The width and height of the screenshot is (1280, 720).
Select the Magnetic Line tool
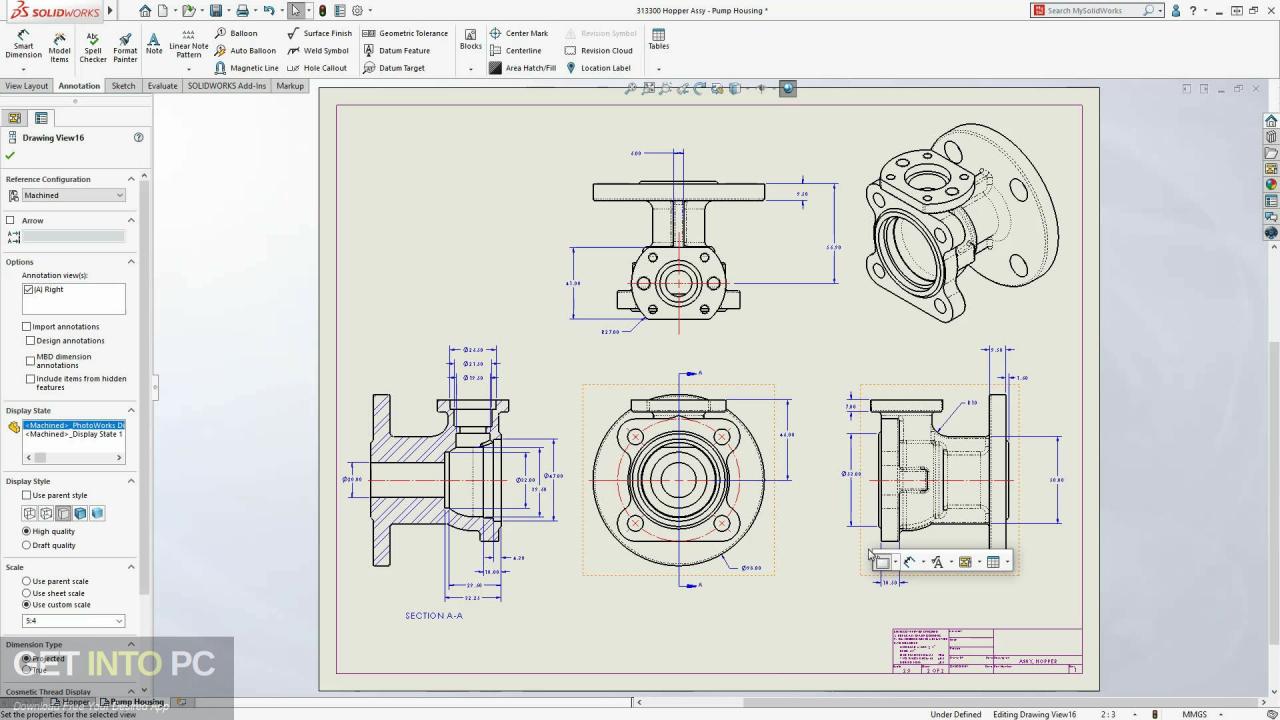pos(246,68)
